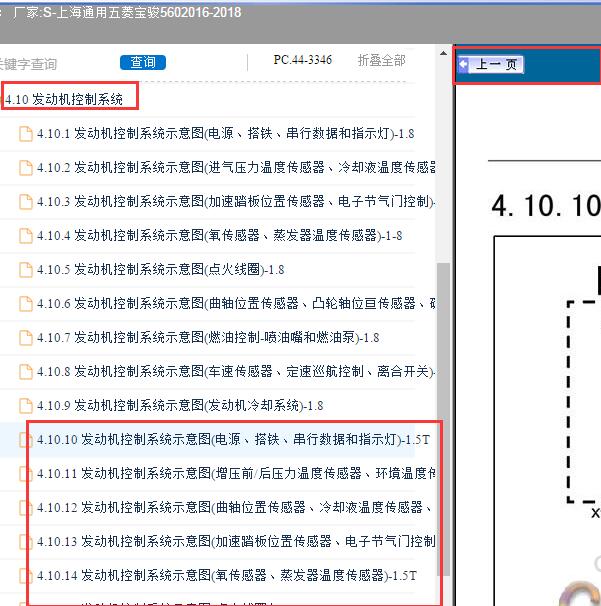Open 4.10.3 加速踏板位置传感器 diagram
601x606 pixels.
236,202
